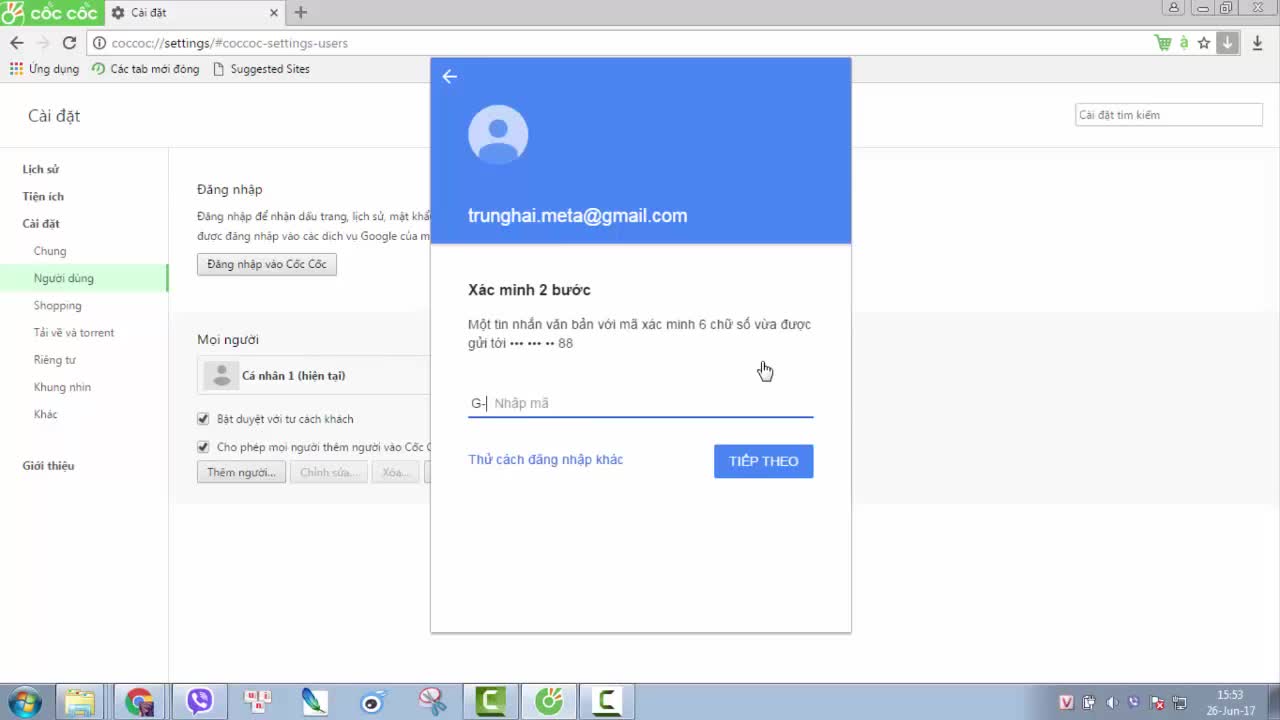Open Giới thiệu in the sidebar
This screenshot has height=720, width=1280.
(48, 466)
